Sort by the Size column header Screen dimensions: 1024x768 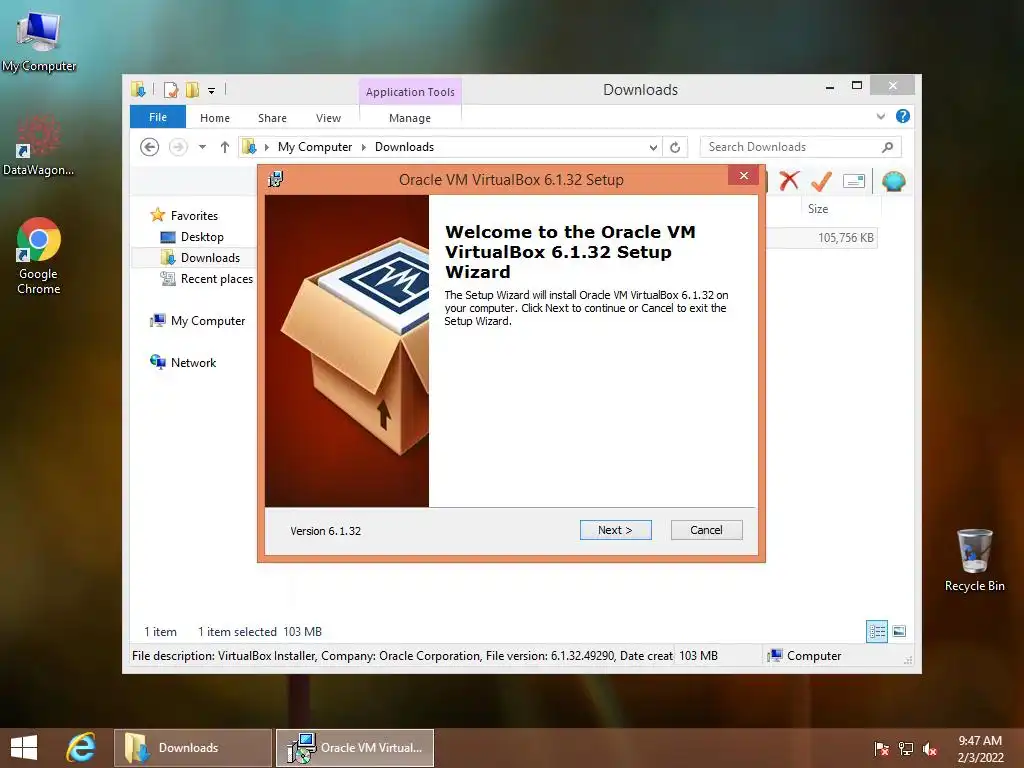click(x=818, y=209)
